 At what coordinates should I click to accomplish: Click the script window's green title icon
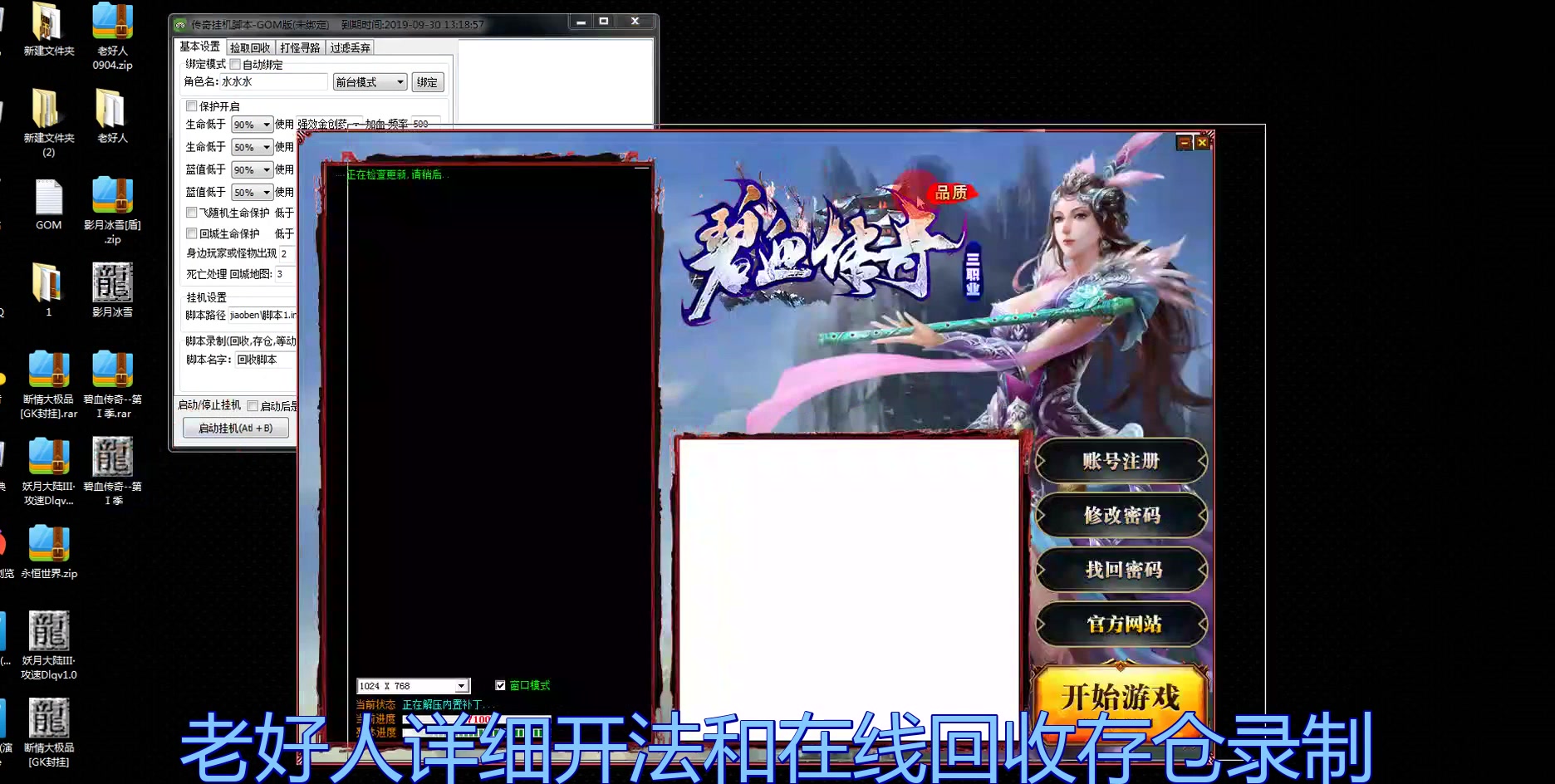click(180, 25)
